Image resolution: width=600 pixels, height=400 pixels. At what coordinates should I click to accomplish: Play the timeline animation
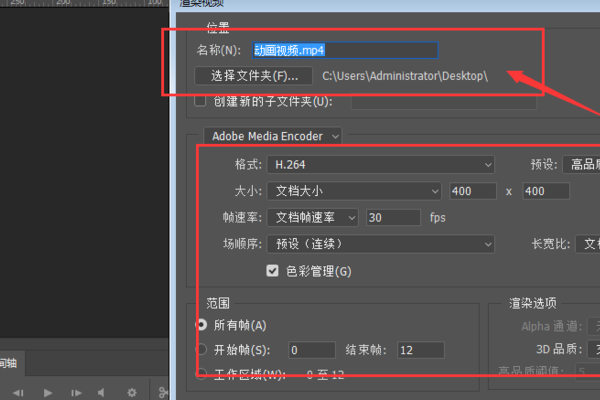pos(47,393)
